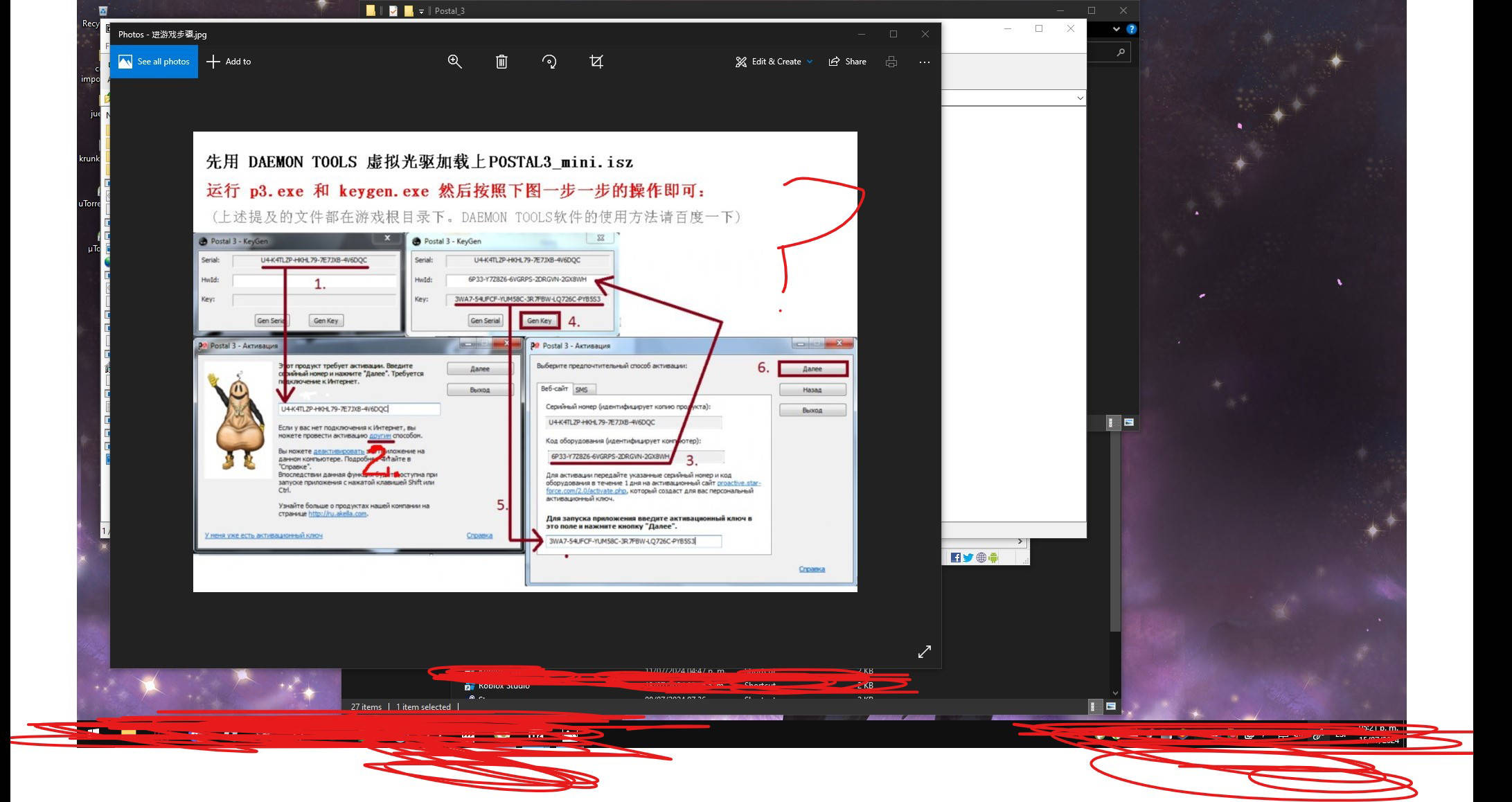Image resolution: width=1512 pixels, height=802 pixels.
Task: Maximize the white background window
Action: pyautogui.click(x=1039, y=28)
